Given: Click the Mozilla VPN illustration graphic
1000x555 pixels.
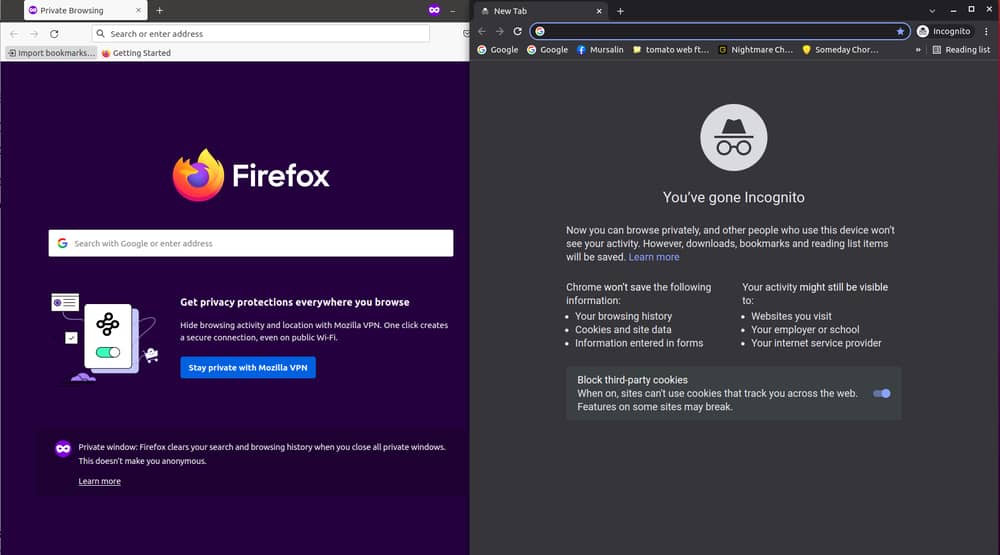Looking at the screenshot, I should (105, 336).
